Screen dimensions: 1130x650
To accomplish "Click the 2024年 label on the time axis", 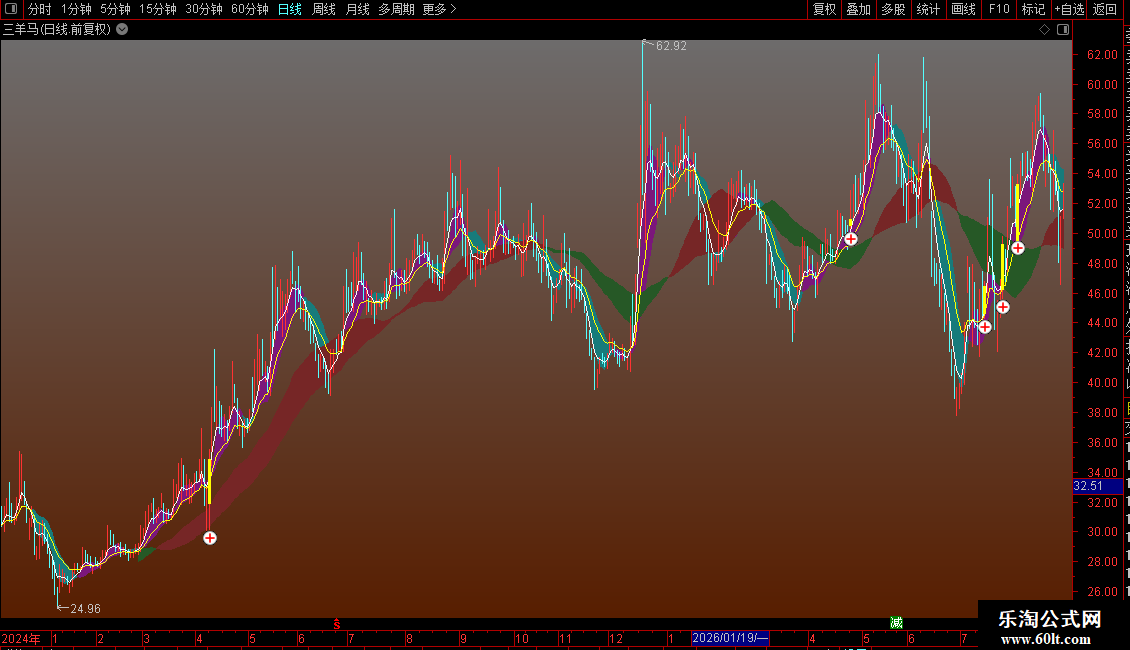I will pos(21,638).
